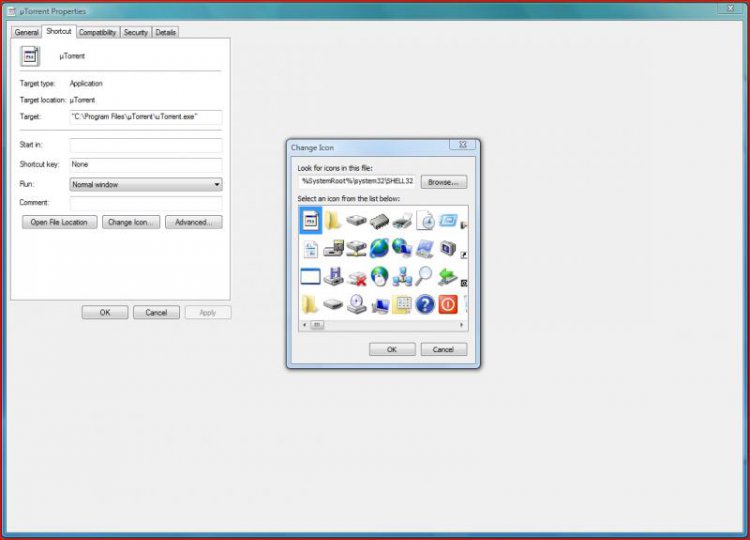Pick the document with clock icon
750x540 pixels.
(425, 220)
